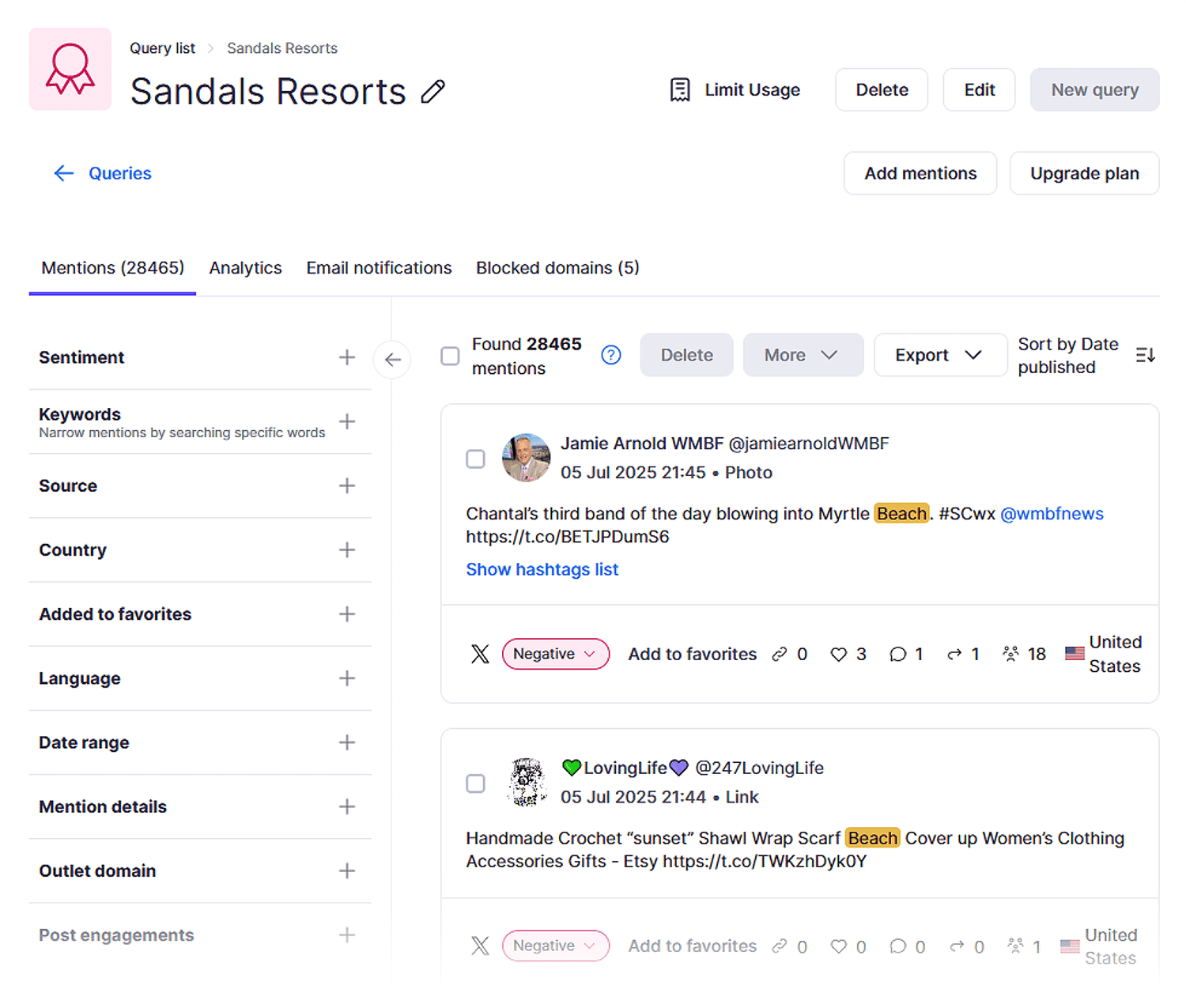
Task: Open Negative sentiment dropdown on Jamie Arnold's mention
Action: (555, 655)
